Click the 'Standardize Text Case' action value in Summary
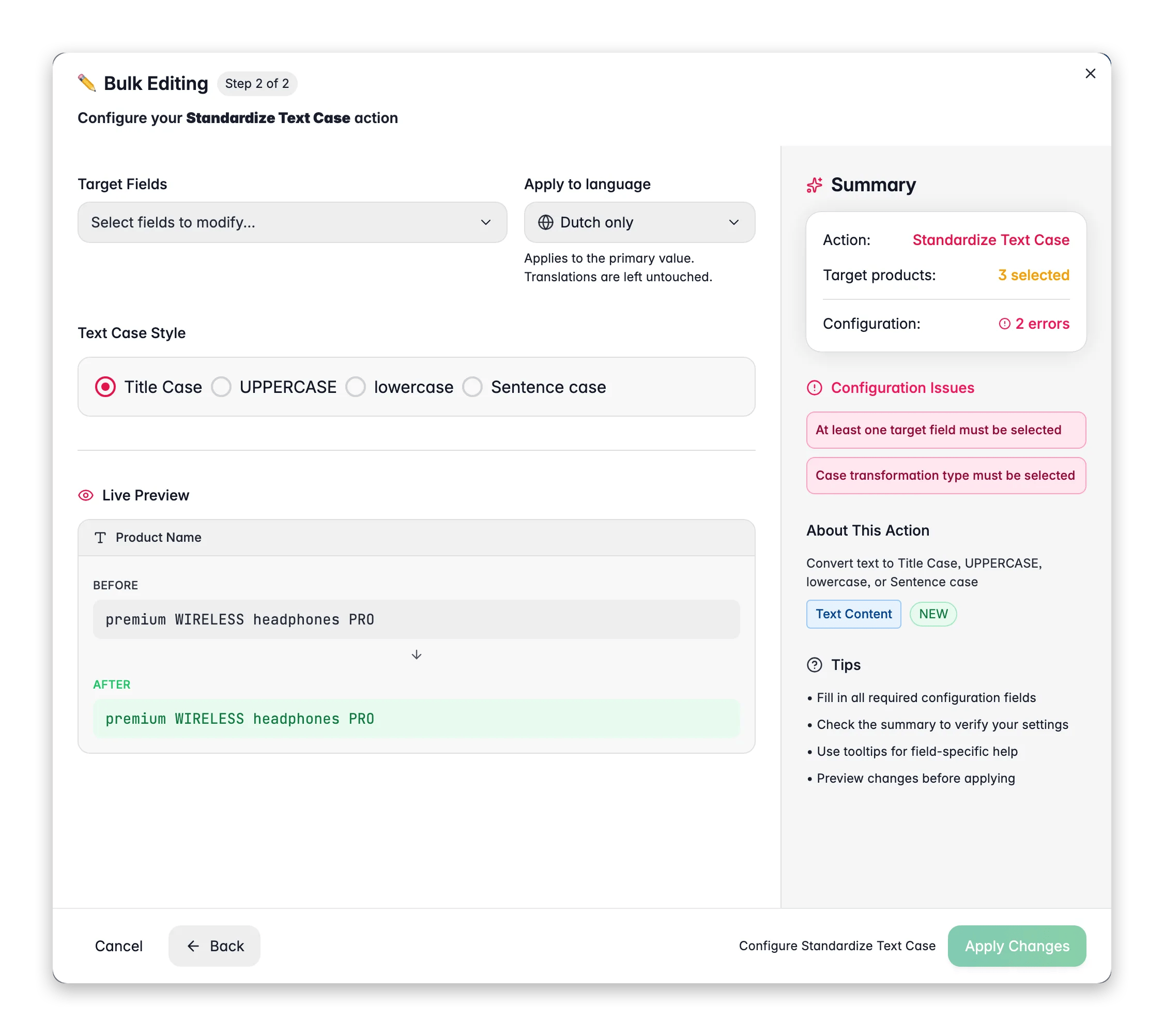 click(991, 240)
